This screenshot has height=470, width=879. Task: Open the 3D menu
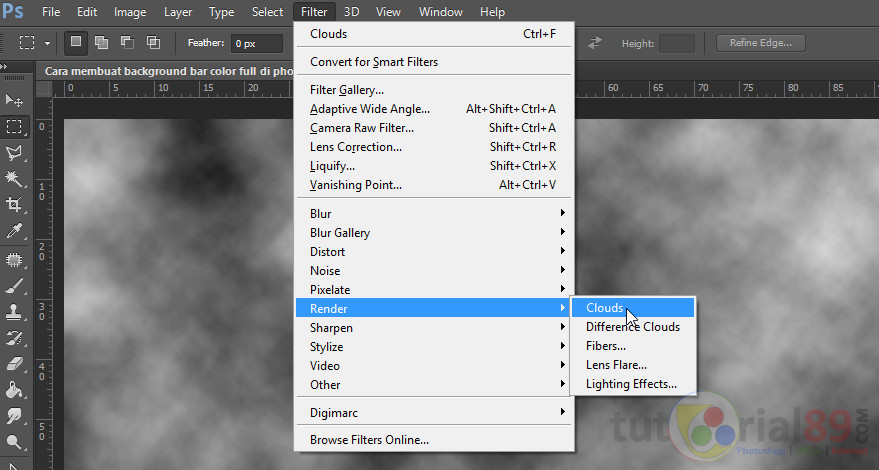tap(351, 12)
